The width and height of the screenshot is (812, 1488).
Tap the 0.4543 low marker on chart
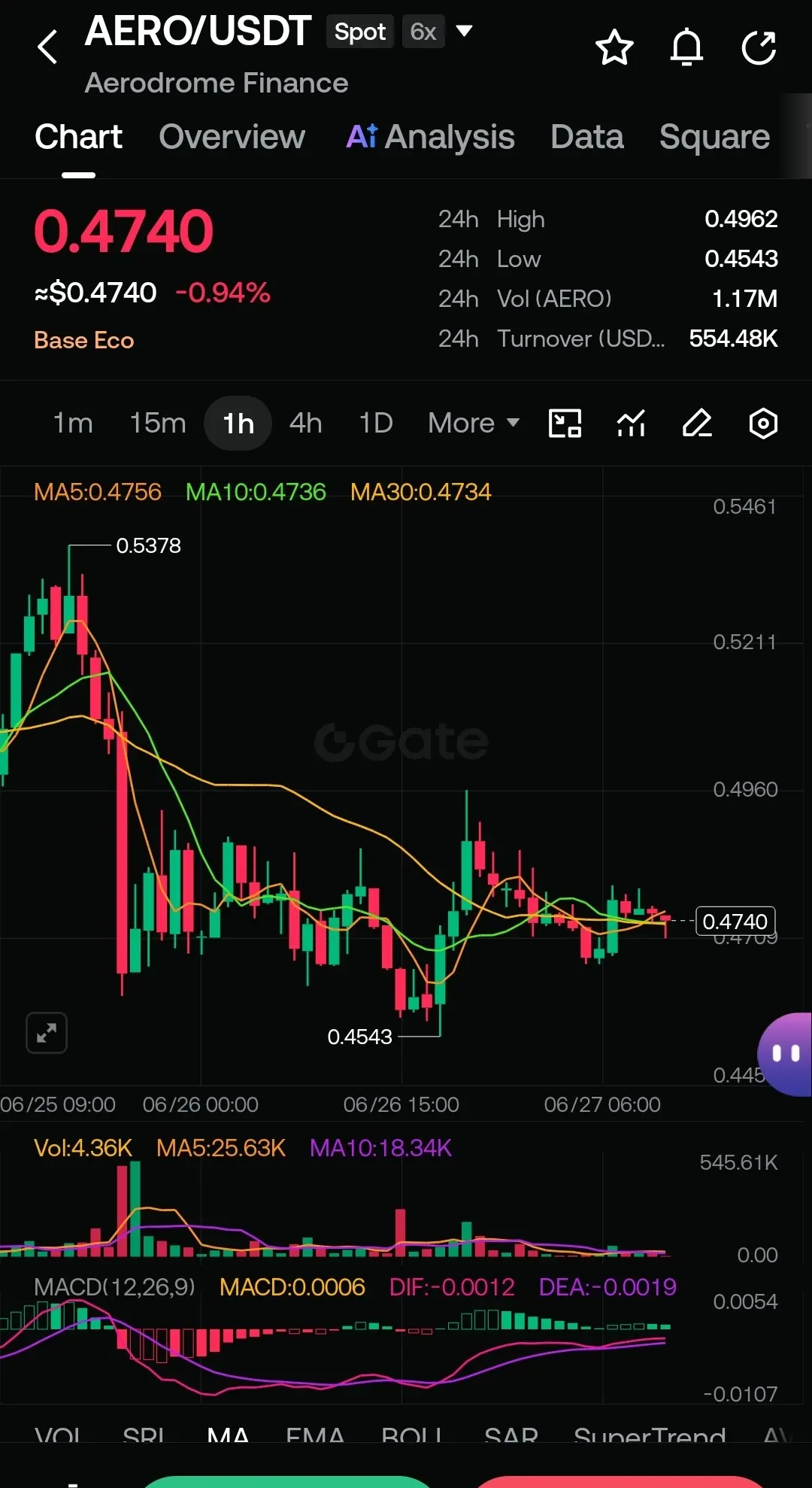359,1037
